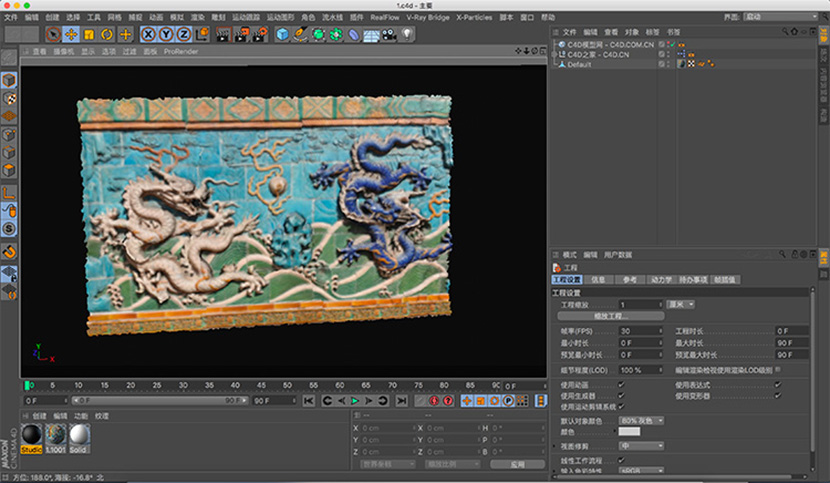Screen dimensions: 830x483
Task: Click the timeline preview range slider bar
Action: coord(159,401)
